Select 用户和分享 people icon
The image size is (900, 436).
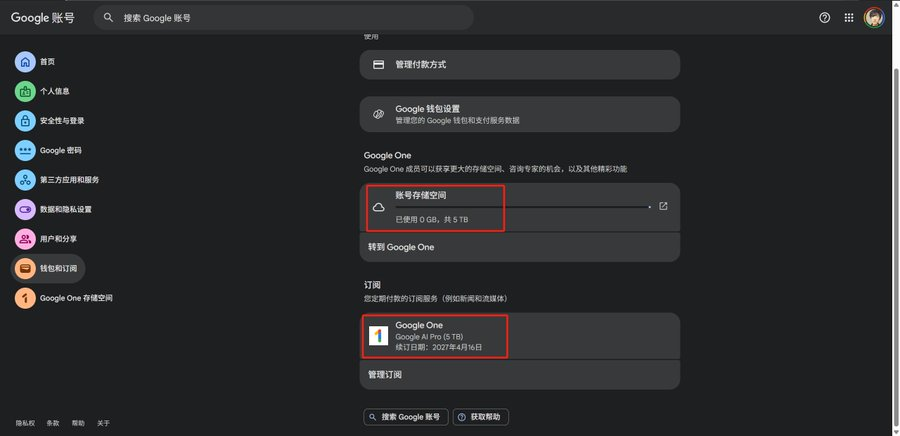point(25,239)
